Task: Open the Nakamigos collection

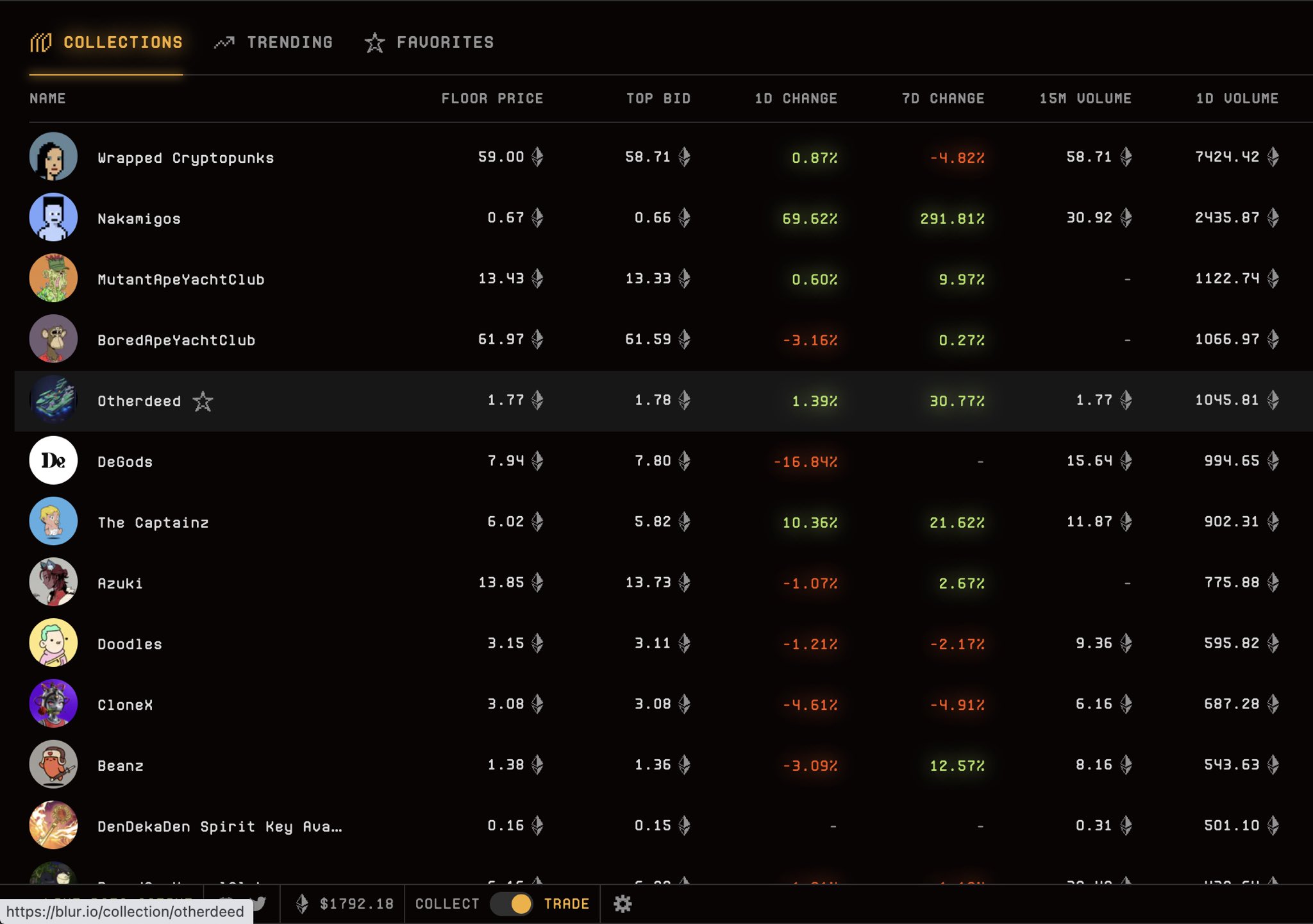Action: pyautogui.click(x=139, y=219)
